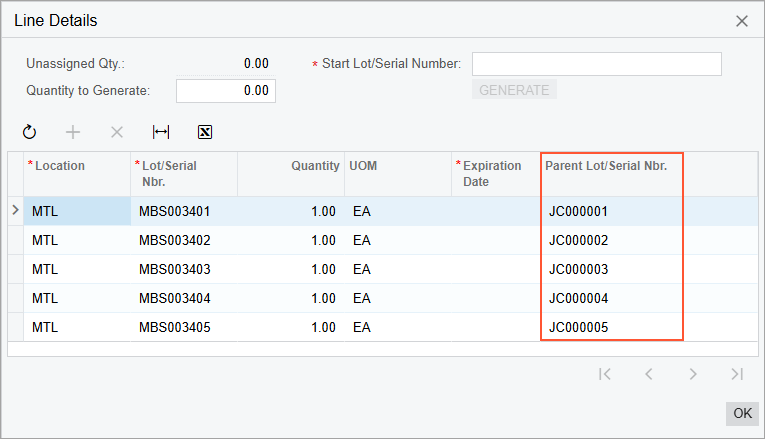Image resolution: width=765 pixels, height=439 pixels.
Task: Go to the previous grid page
Action: 648,374
